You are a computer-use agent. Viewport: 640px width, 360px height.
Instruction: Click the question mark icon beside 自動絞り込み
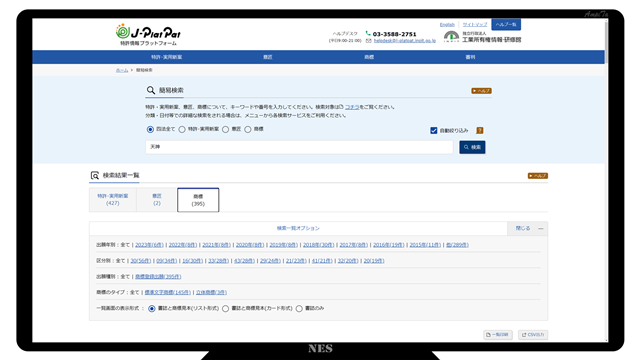pyautogui.click(x=480, y=131)
